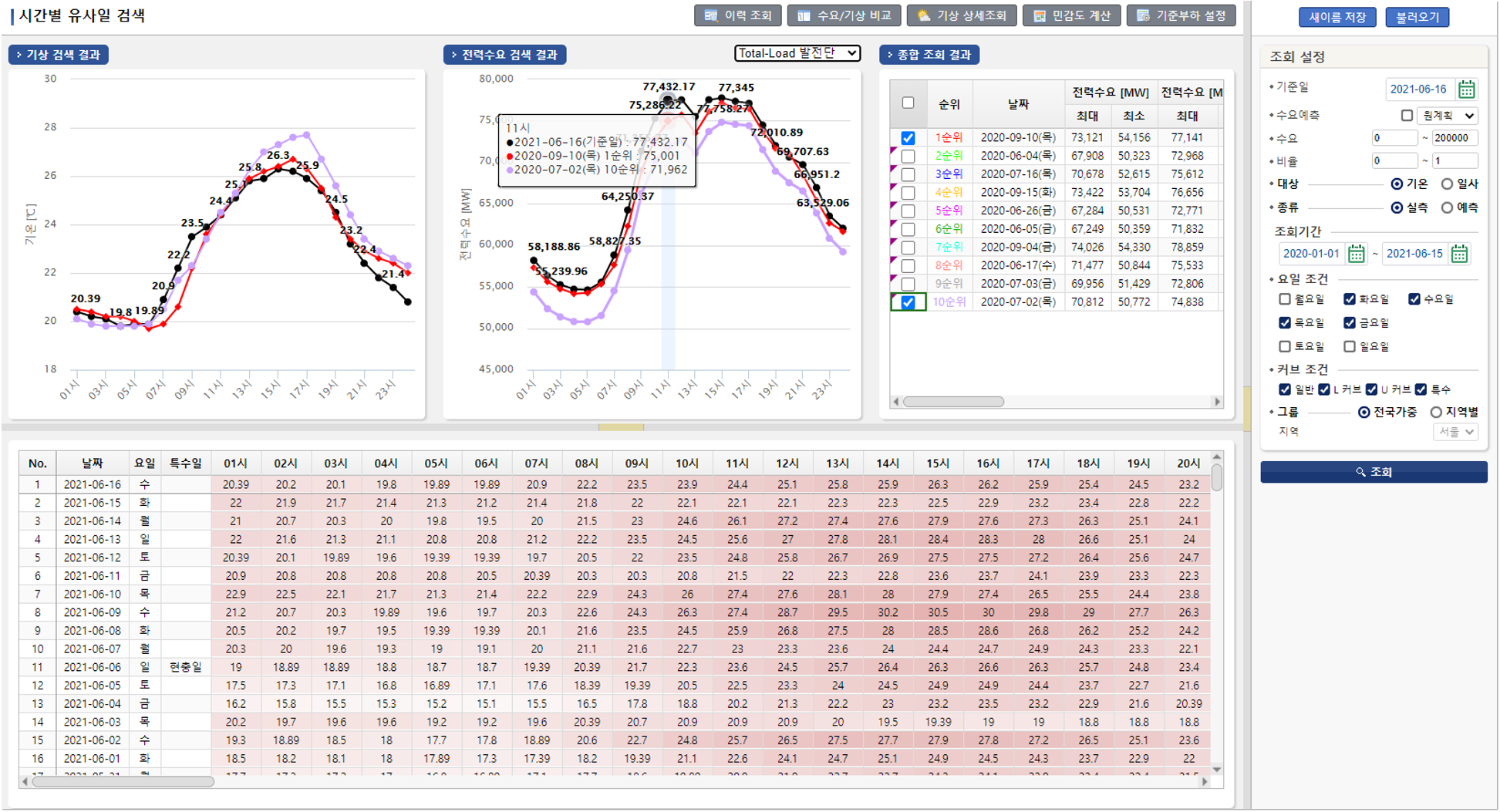Select the 기상 검색 결과 tab

(x=59, y=55)
